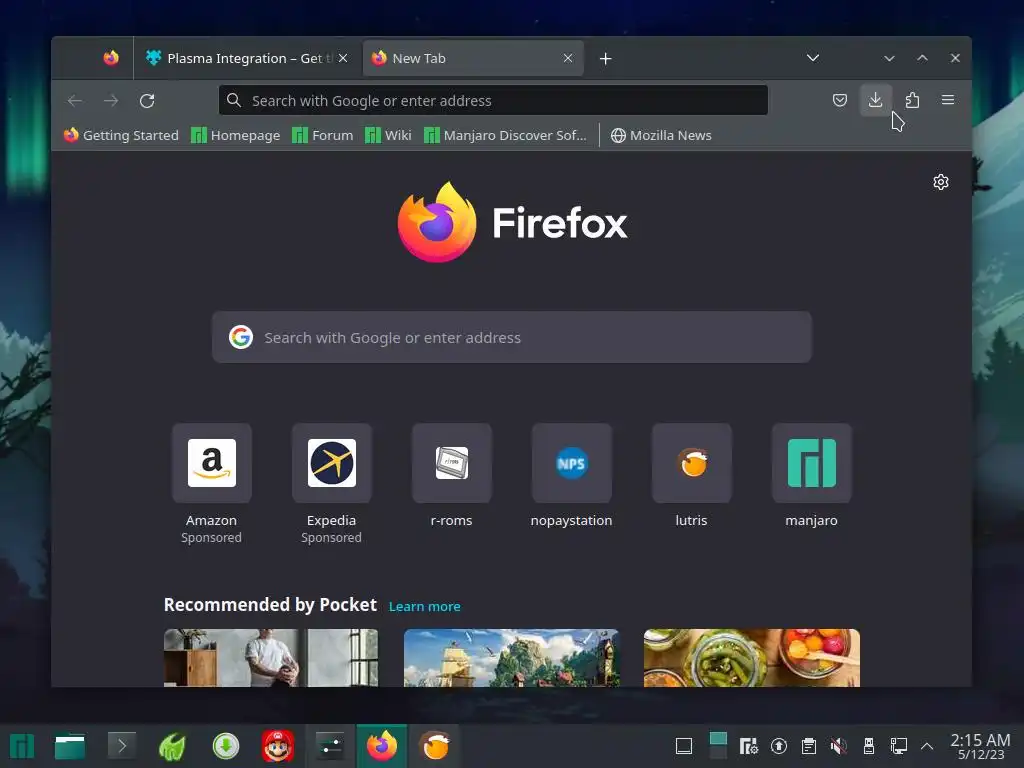Image resolution: width=1024 pixels, height=768 pixels.
Task: Open updates tray icon
Action: (778, 746)
